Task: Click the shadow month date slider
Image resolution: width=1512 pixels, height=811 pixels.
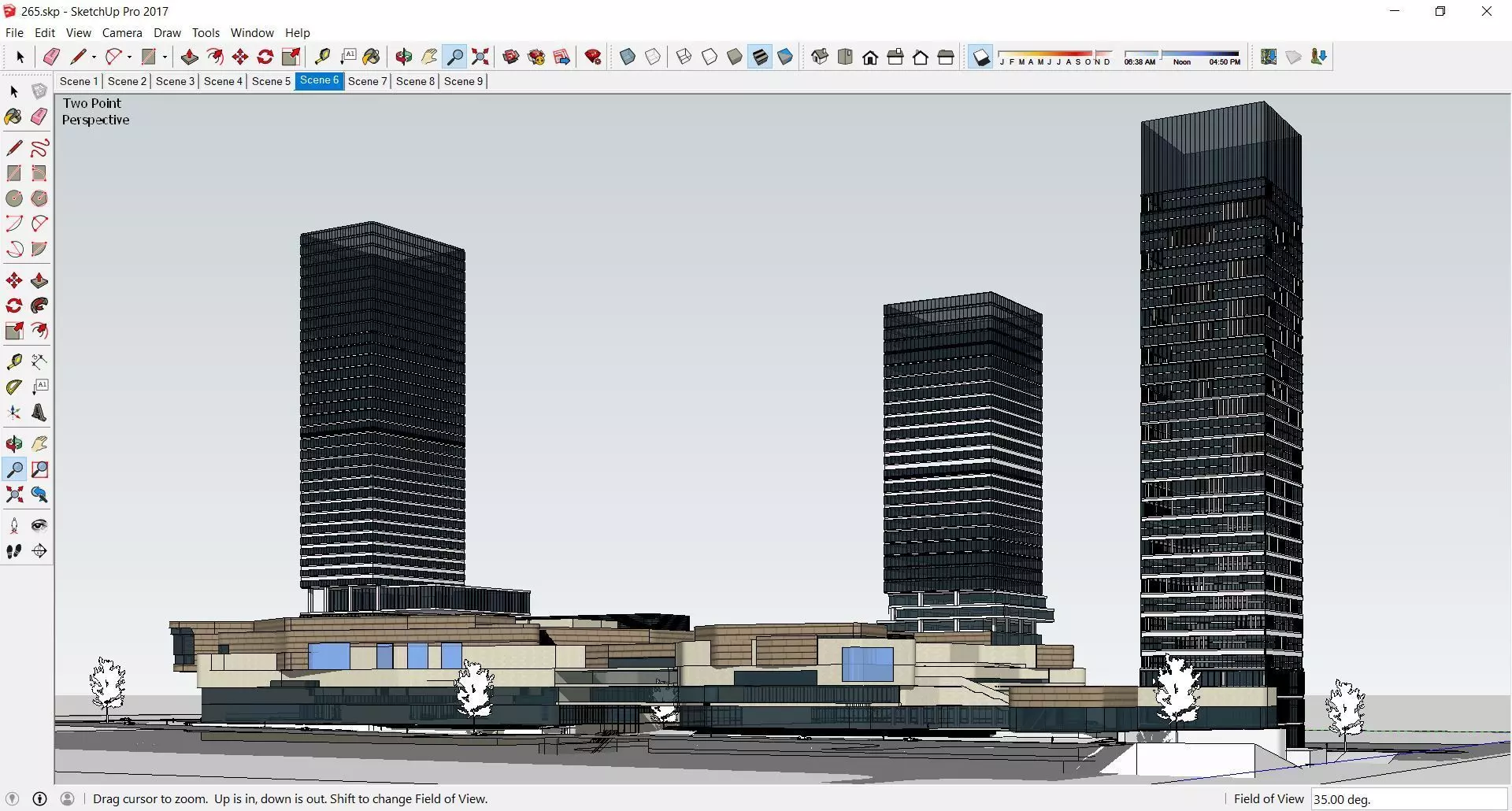Action: (x=1055, y=57)
